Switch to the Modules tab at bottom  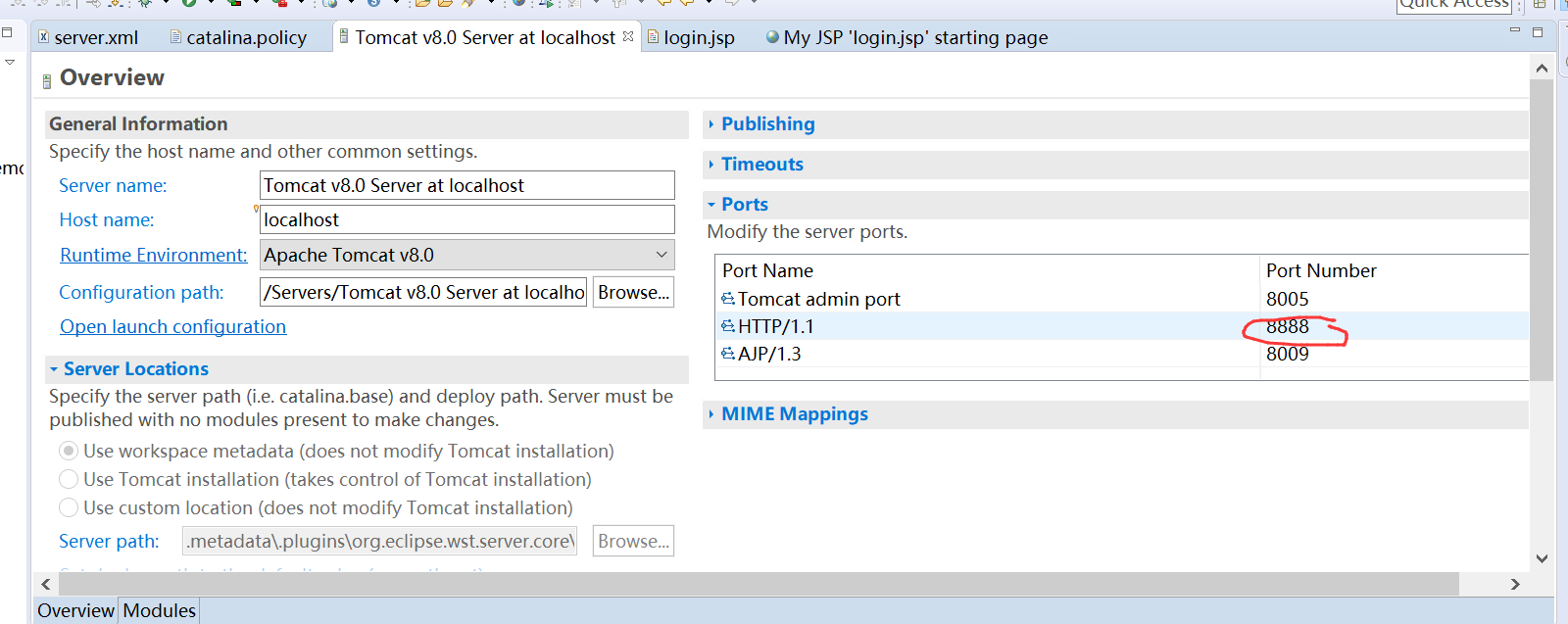(159, 610)
